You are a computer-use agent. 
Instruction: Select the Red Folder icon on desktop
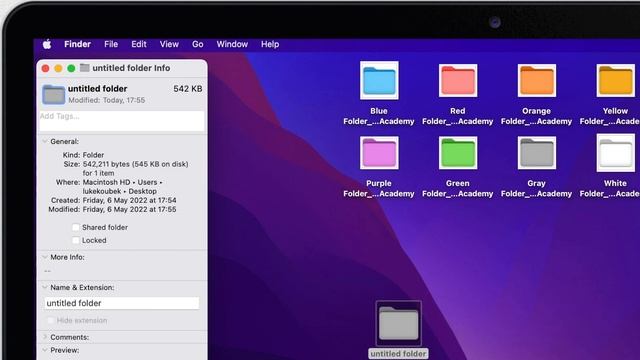tap(458, 80)
